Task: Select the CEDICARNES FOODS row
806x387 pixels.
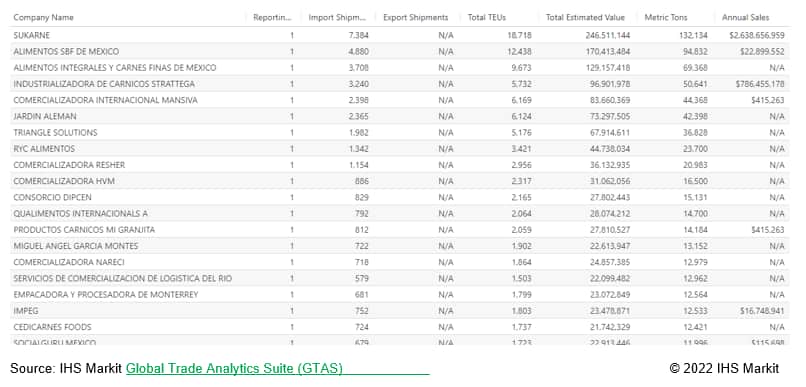Action: (x=399, y=327)
